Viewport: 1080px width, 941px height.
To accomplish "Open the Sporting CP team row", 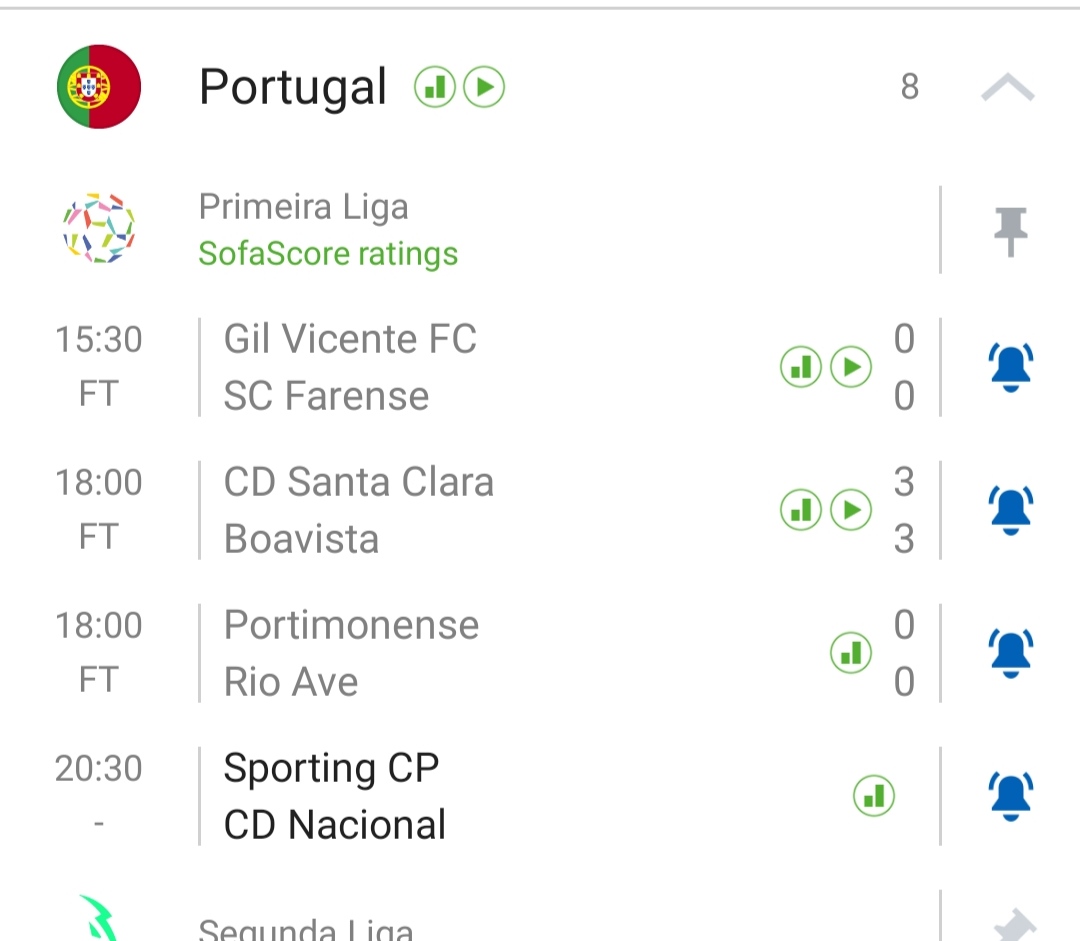I will [331, 768].
